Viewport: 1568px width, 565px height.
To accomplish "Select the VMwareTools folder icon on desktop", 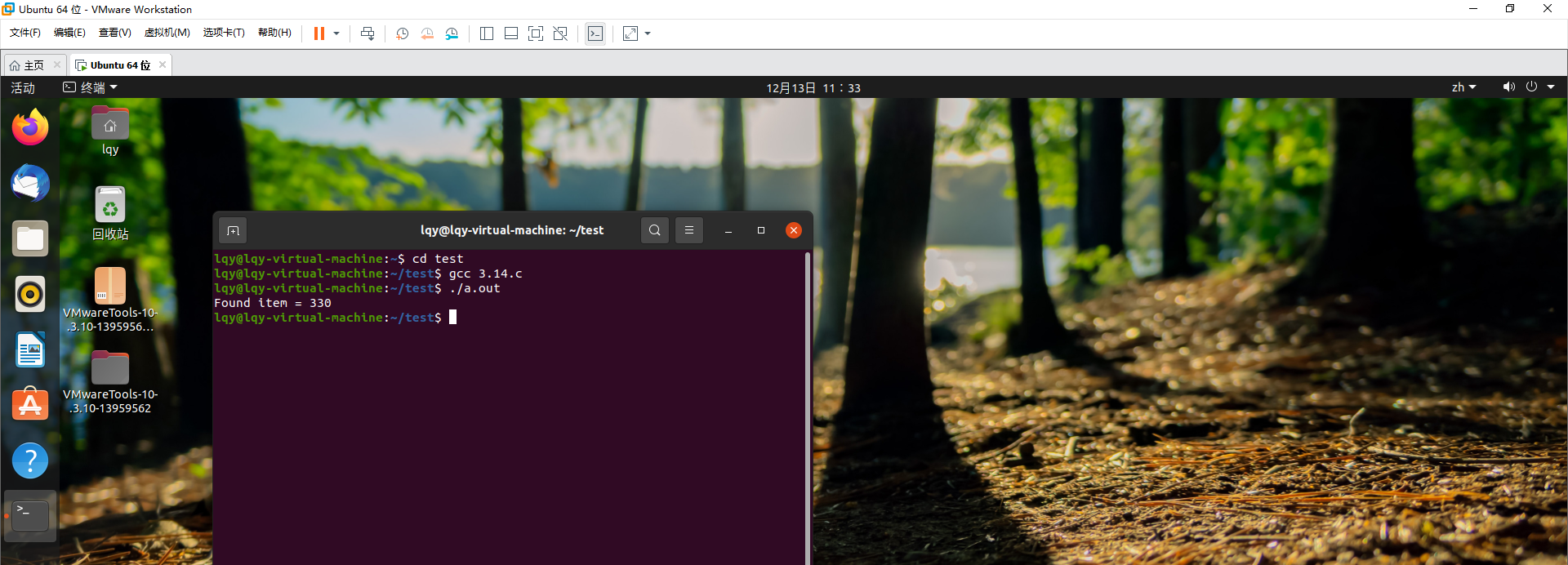I will pos(110,382).
